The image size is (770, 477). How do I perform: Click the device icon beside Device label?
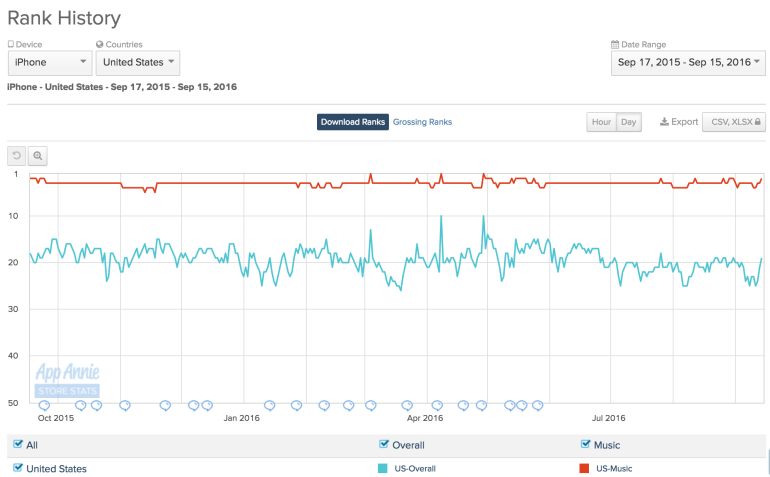[11, 44]
